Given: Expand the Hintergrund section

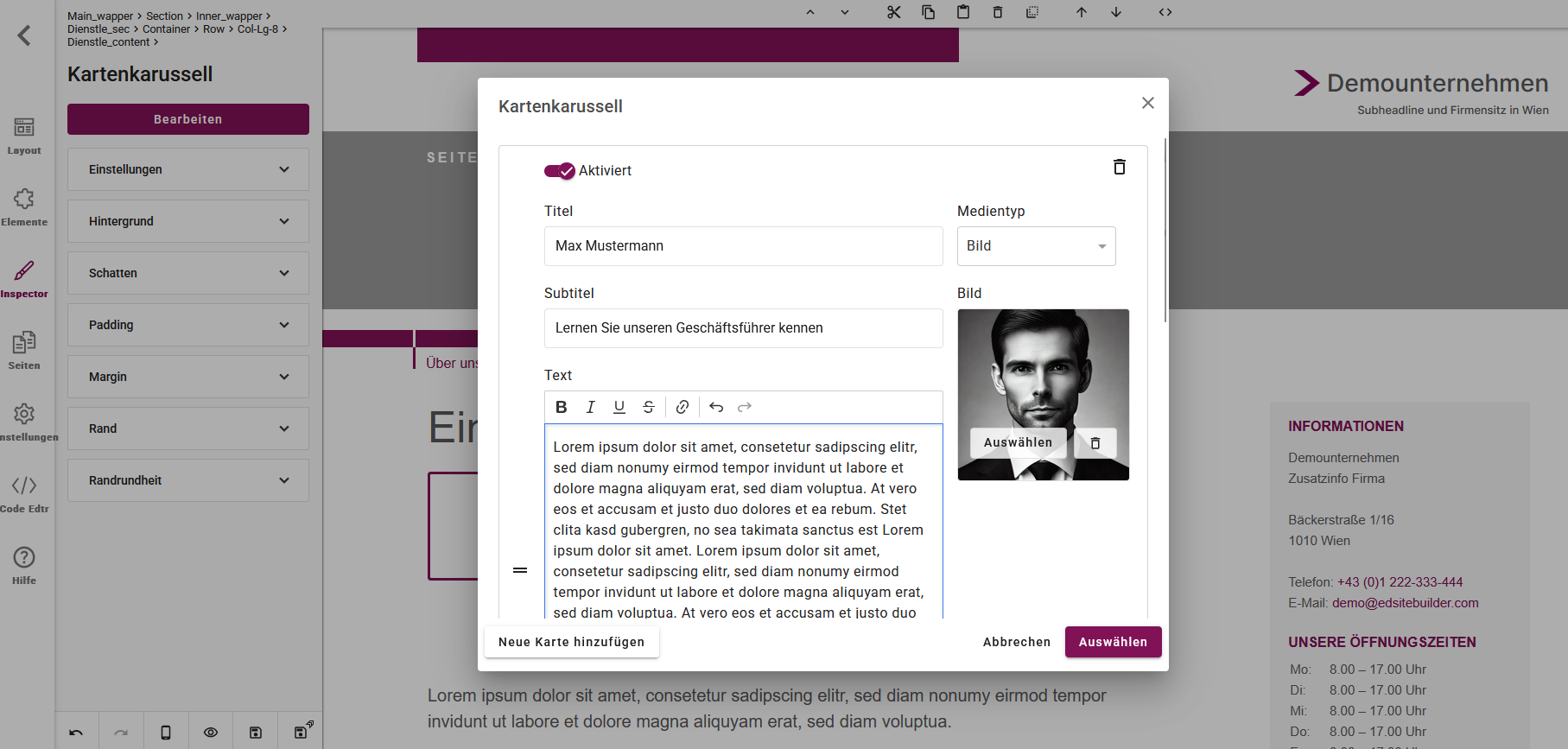Looking at the screenshot, I should 188,221.
